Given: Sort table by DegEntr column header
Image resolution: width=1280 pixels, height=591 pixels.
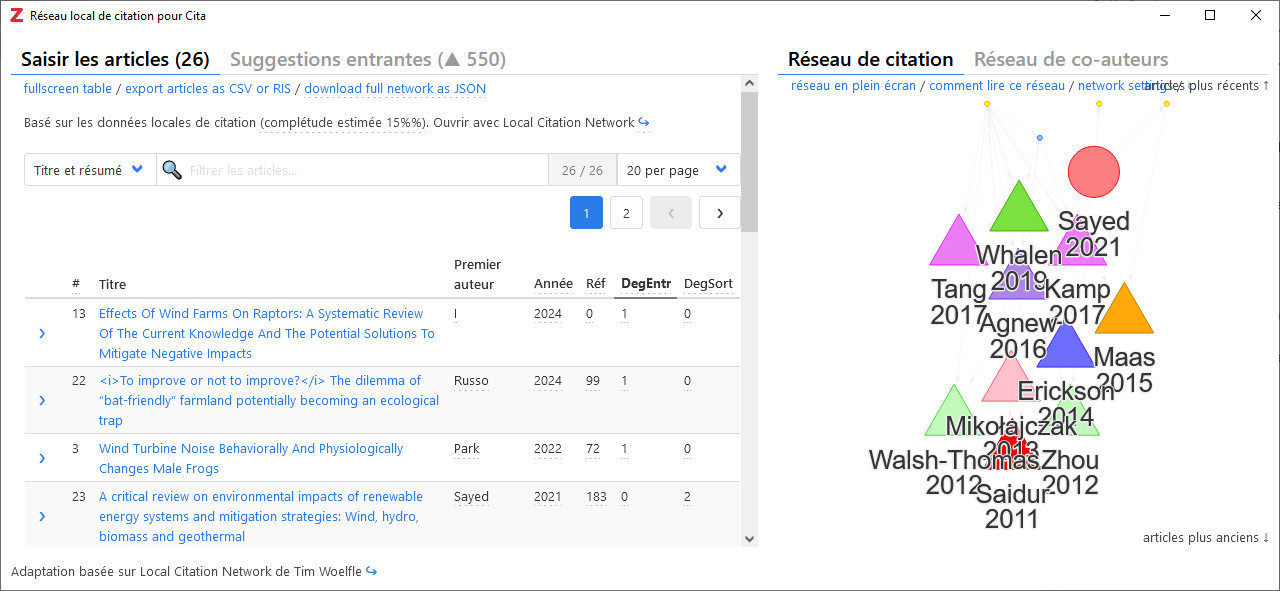Looking at the screenshot, I should pyautogui.click(x=645, y=284).
